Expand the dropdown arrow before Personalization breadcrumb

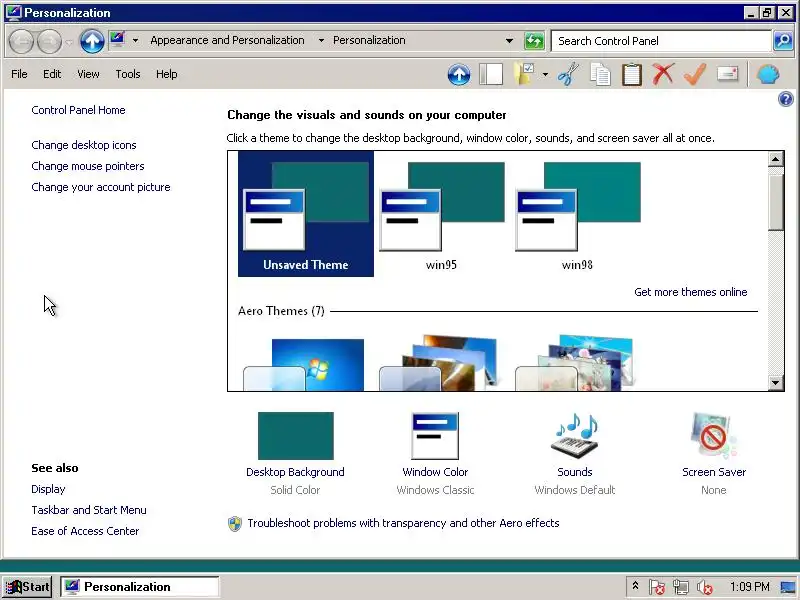click(x=321, y=40)
